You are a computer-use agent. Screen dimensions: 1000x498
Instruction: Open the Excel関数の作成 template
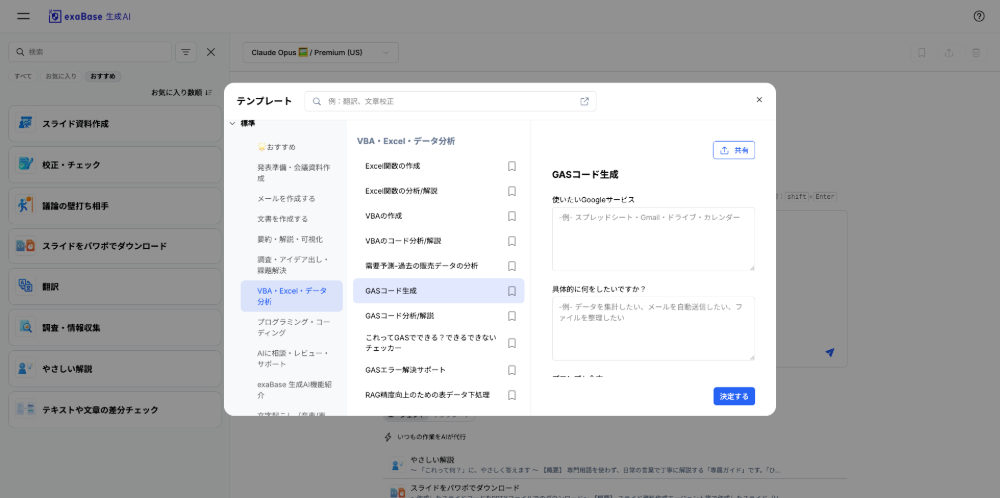pyautogui.click(x=439, y=166)
